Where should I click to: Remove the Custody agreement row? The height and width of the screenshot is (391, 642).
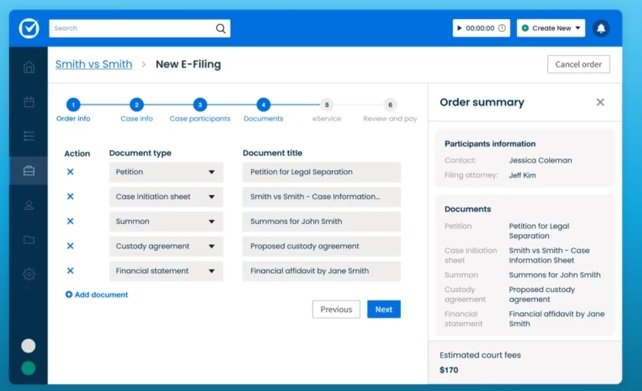coord(70,246)
